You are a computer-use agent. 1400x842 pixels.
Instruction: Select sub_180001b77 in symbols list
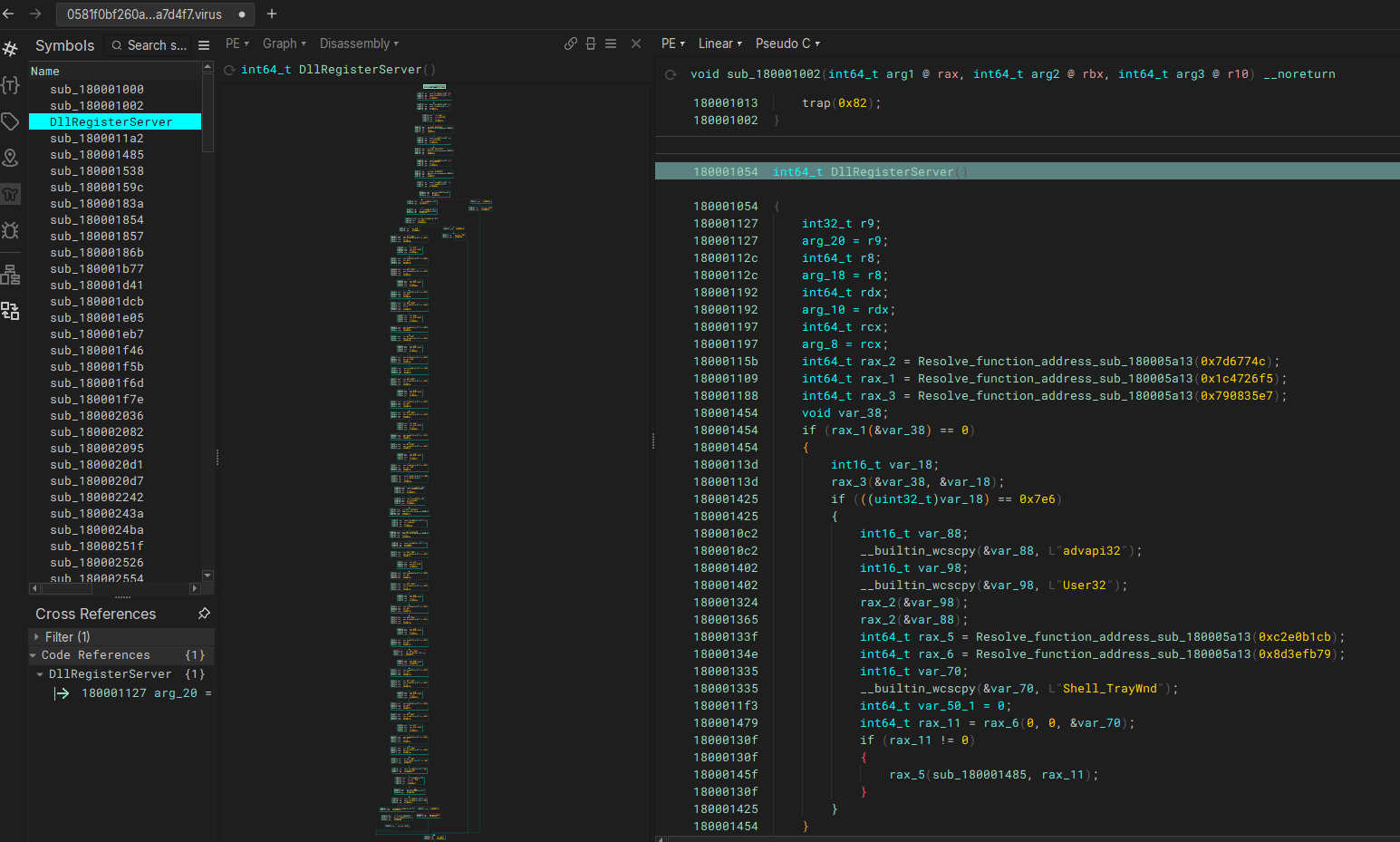point(97,269)
